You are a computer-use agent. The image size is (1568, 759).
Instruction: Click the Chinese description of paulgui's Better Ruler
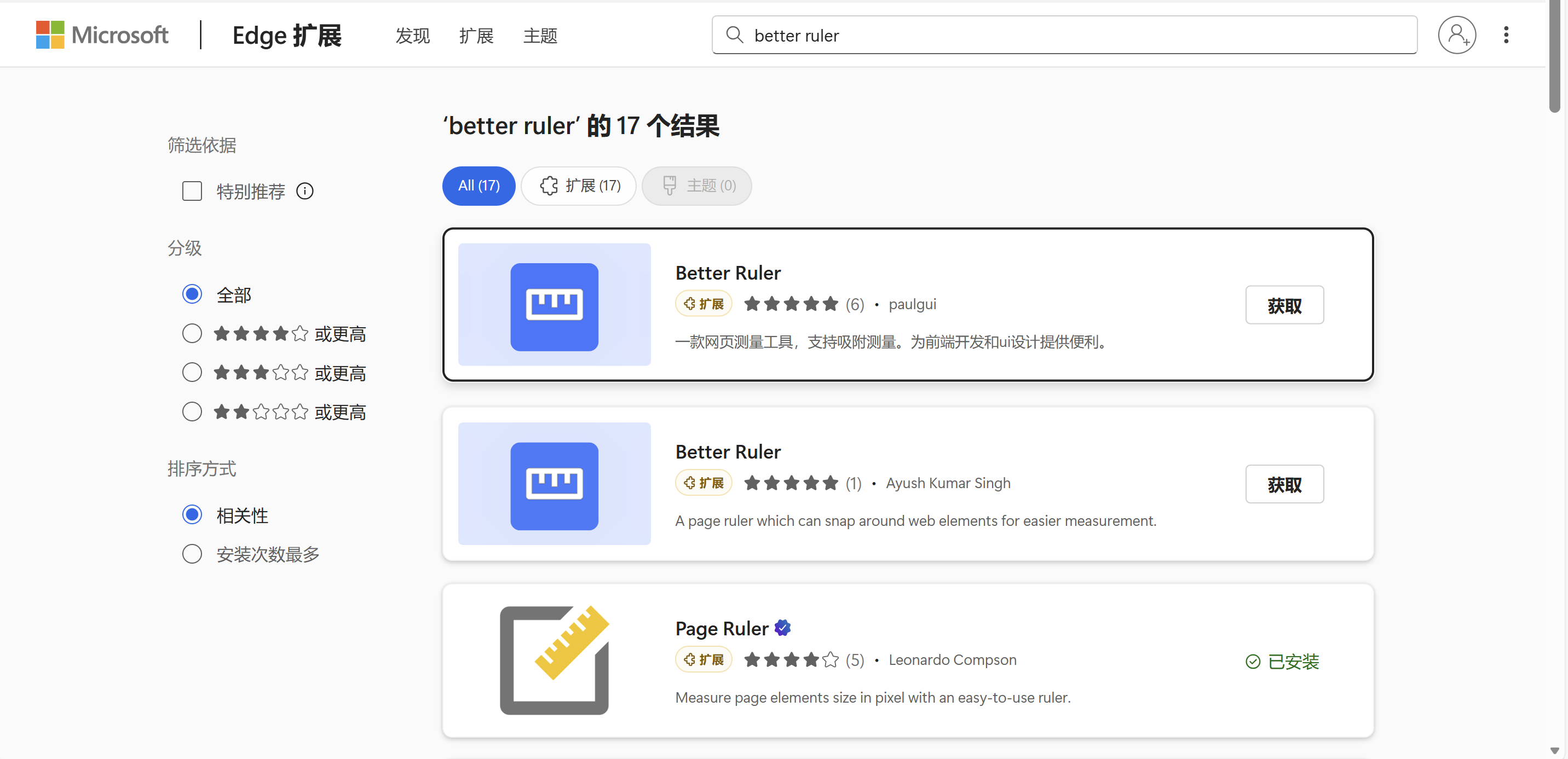(x=891, y=342)
